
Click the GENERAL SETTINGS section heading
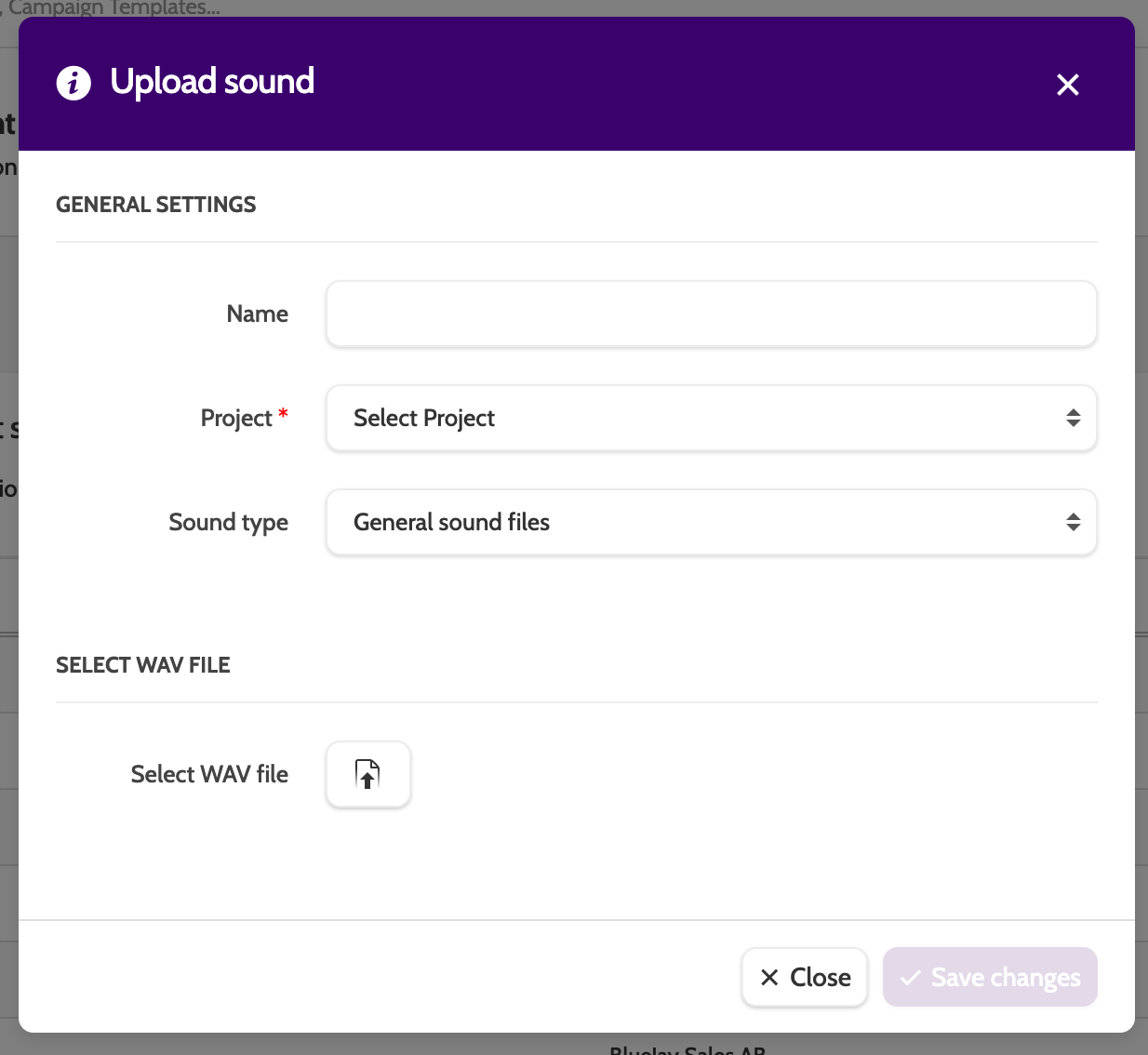pyautogui.click(x=155, y=205)
